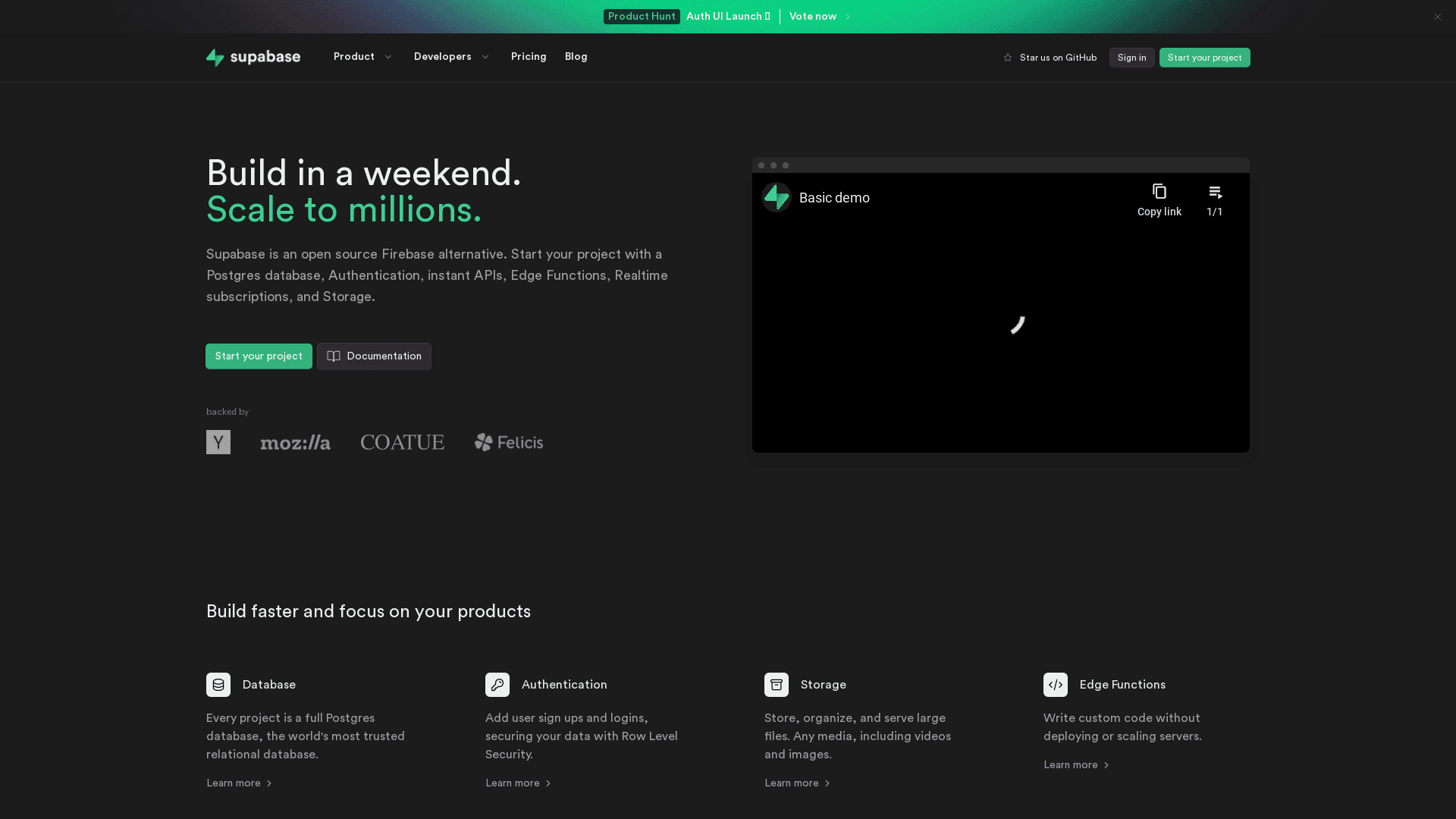Click the Basic demo video area
Screen dimensions: 1456x819
click(1001, 326)
